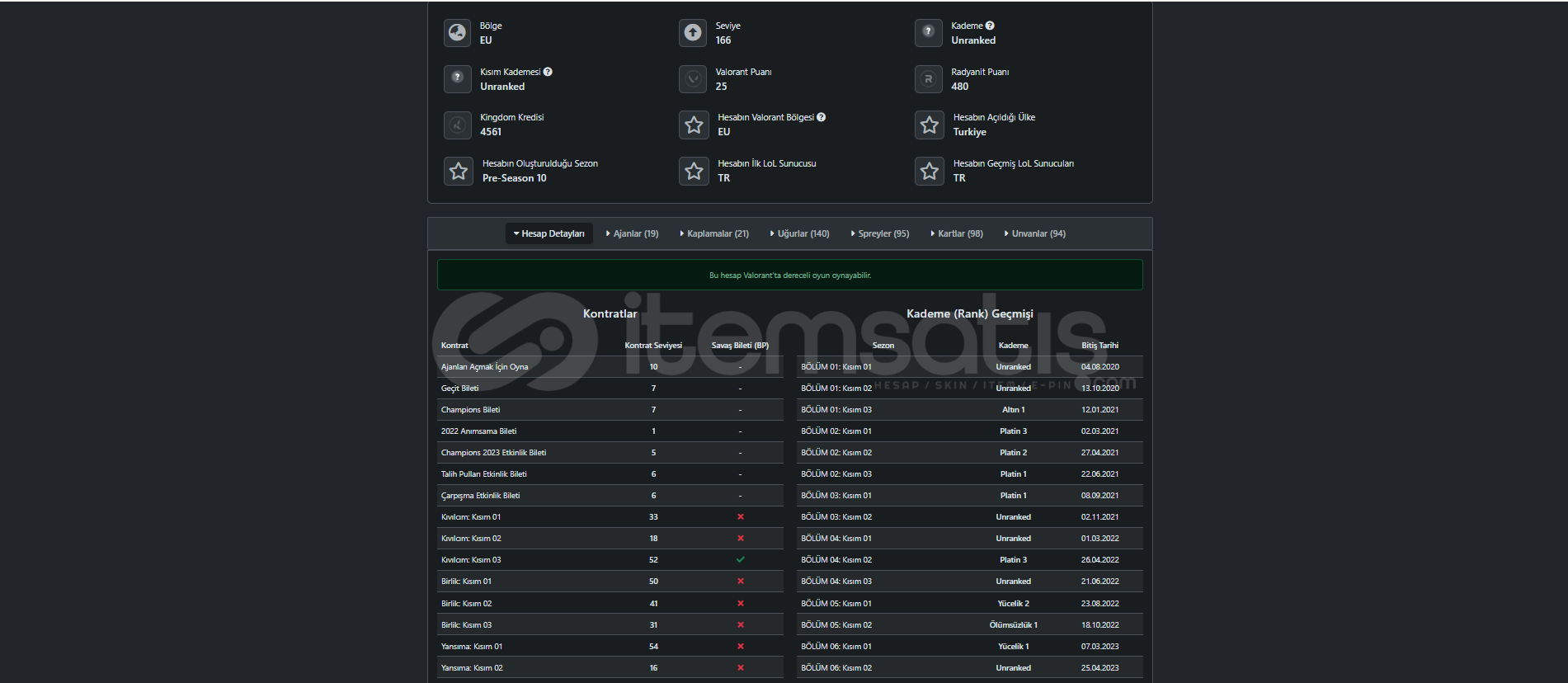Click the '2022 Anımsama Bileti' contract name
The width and height of the screenshot is (1568, 683).
click(478, 431)
